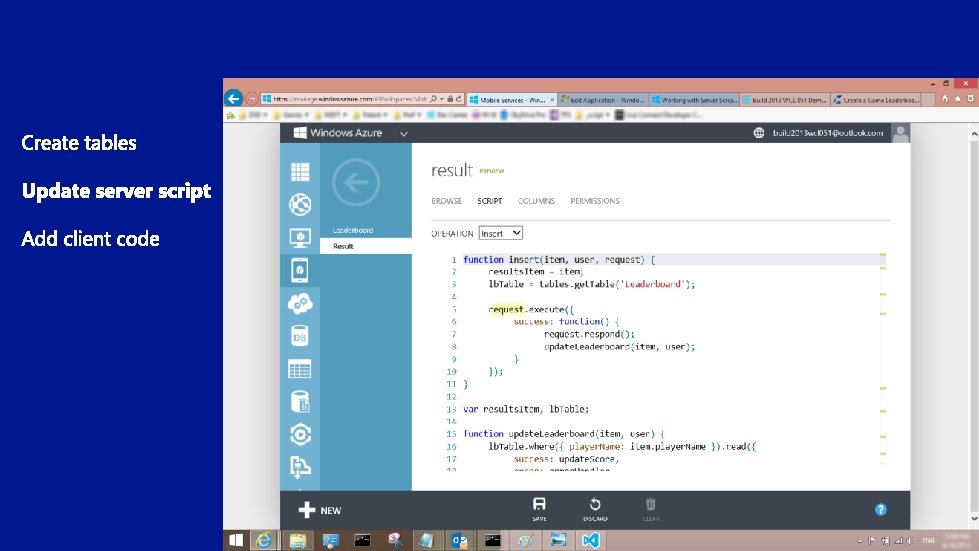The width and height of the screenshot is (979, 551).
Task: Click the page vertical scrollbar down arrow
Action: pyautogui.click(x=974, y=519)
